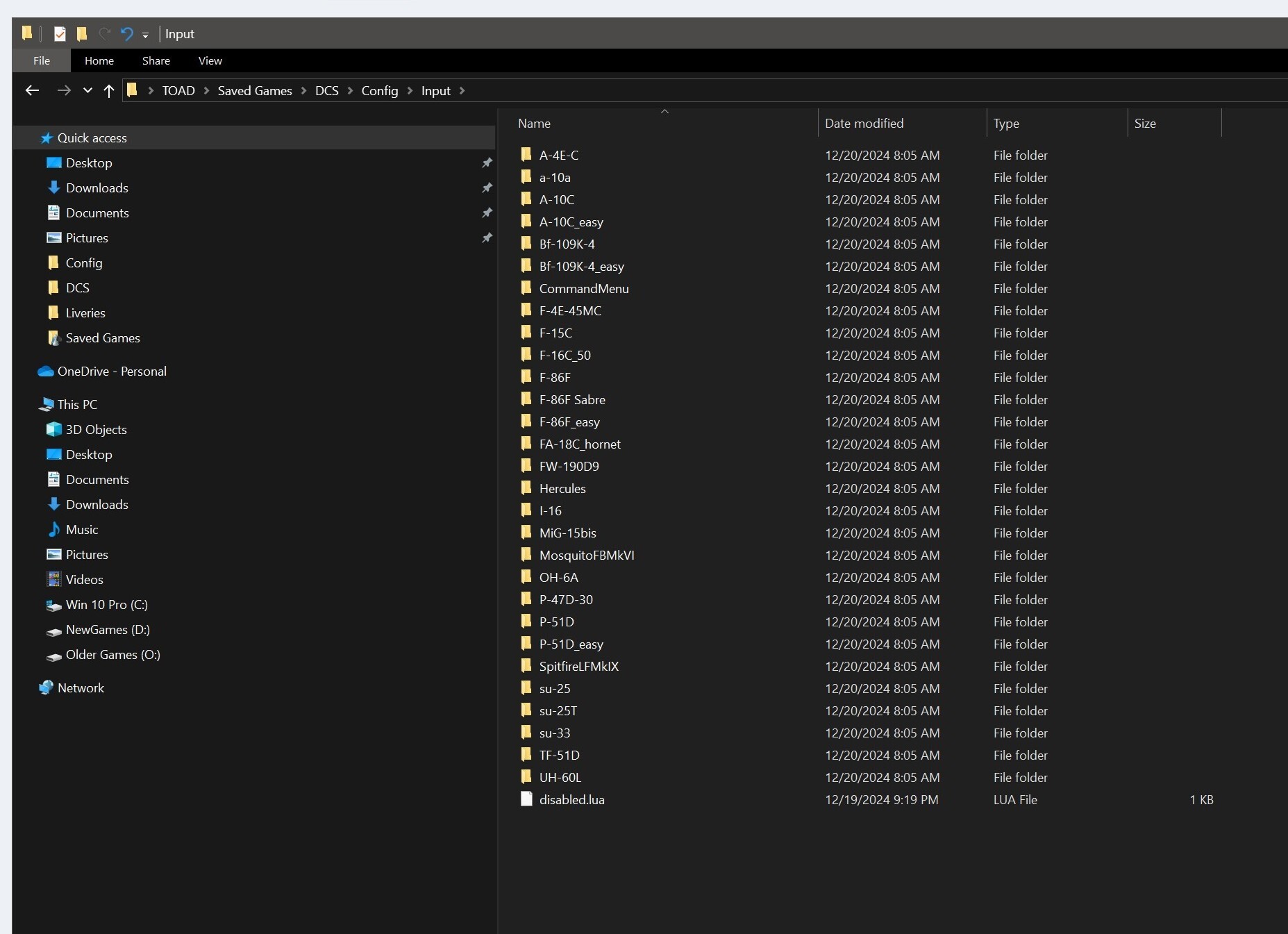This screenshot has height=934, width=1288.
Task: Open Videos under This PC
Action: click(x=84, y=579)
